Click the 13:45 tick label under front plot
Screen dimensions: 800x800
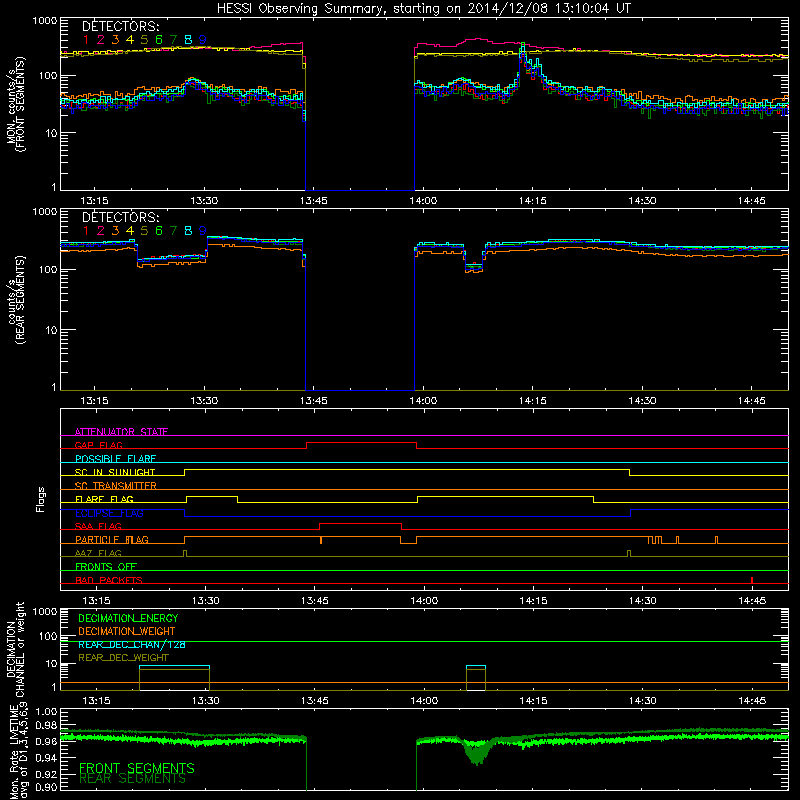click(313, 201)
